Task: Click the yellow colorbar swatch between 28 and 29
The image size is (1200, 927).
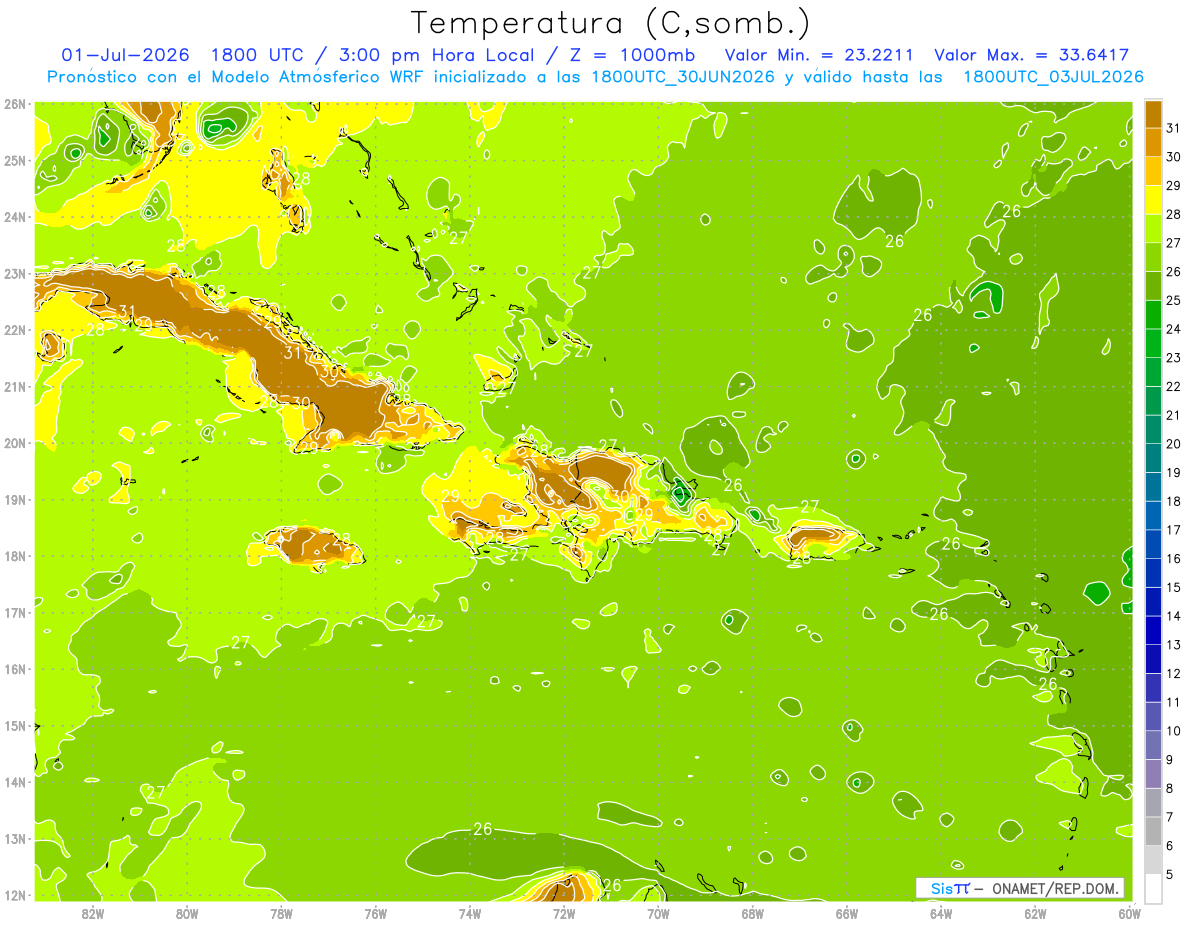Action: click(x=1153, y=200)
